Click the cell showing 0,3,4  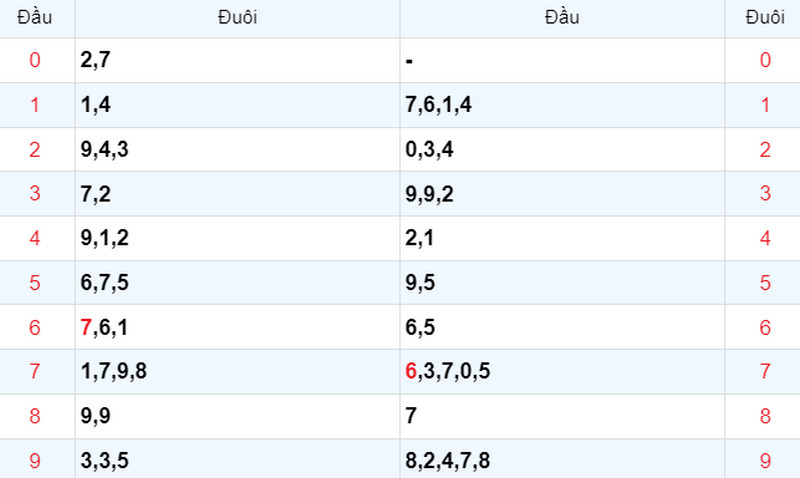[x=562, y=149]
